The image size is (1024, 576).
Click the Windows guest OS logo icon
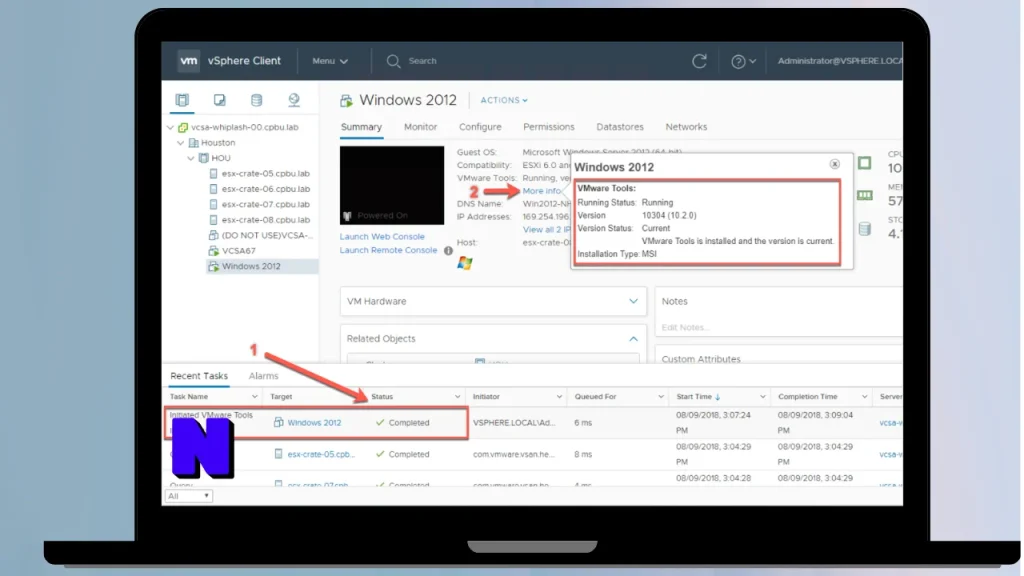pyautogui.click(x=464, y=263)
